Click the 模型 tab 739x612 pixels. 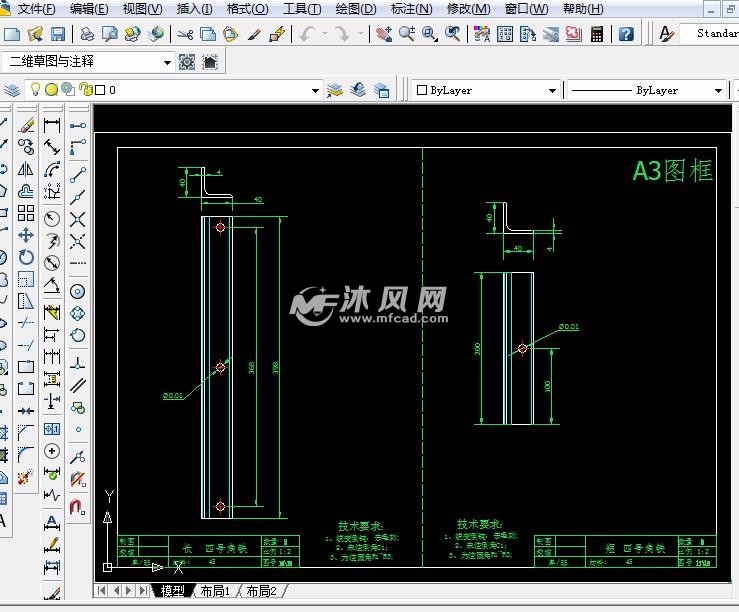tap(172, 591)
